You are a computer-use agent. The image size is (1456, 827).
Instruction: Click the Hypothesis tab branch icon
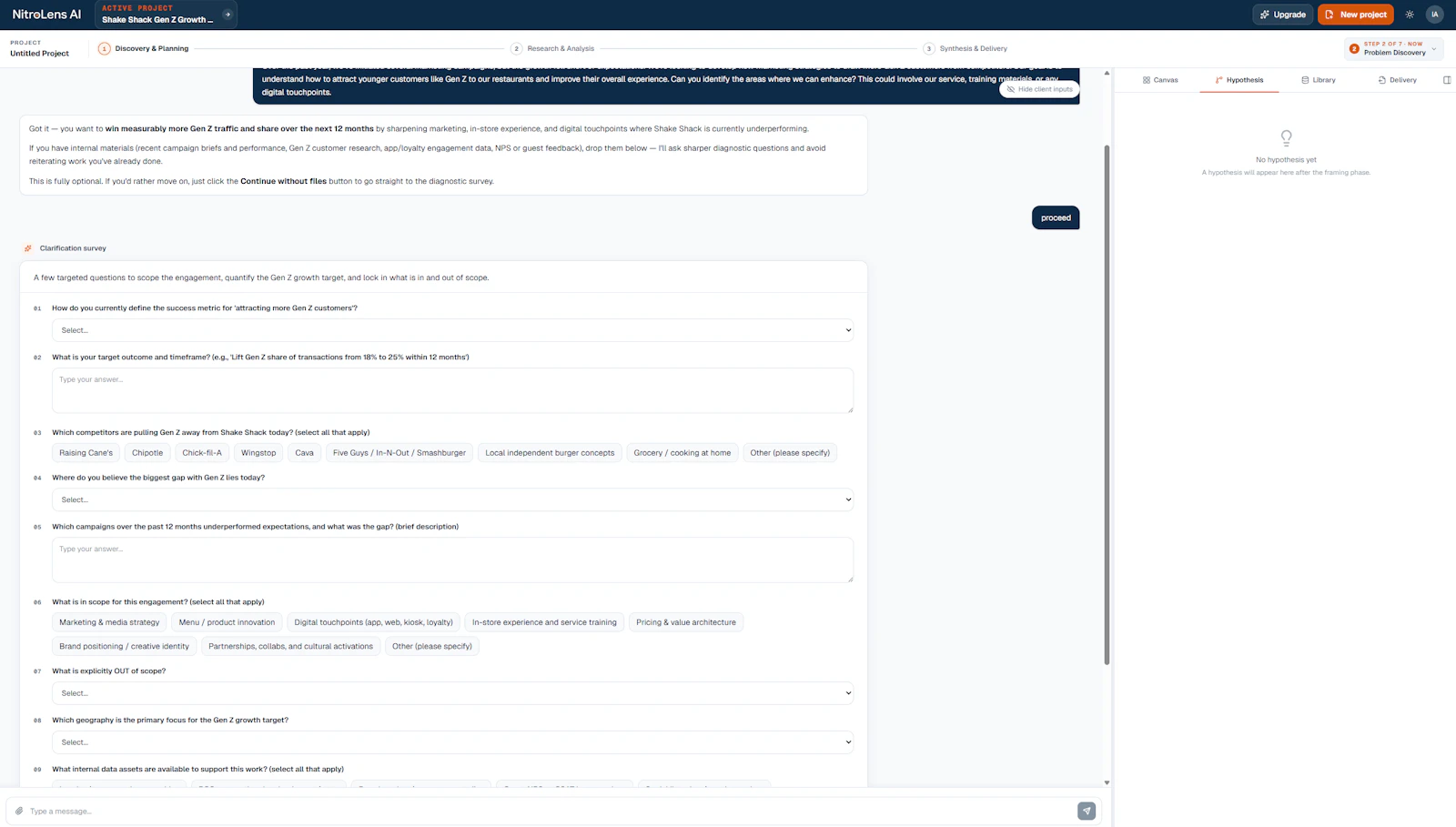(x=1218, y=80)
